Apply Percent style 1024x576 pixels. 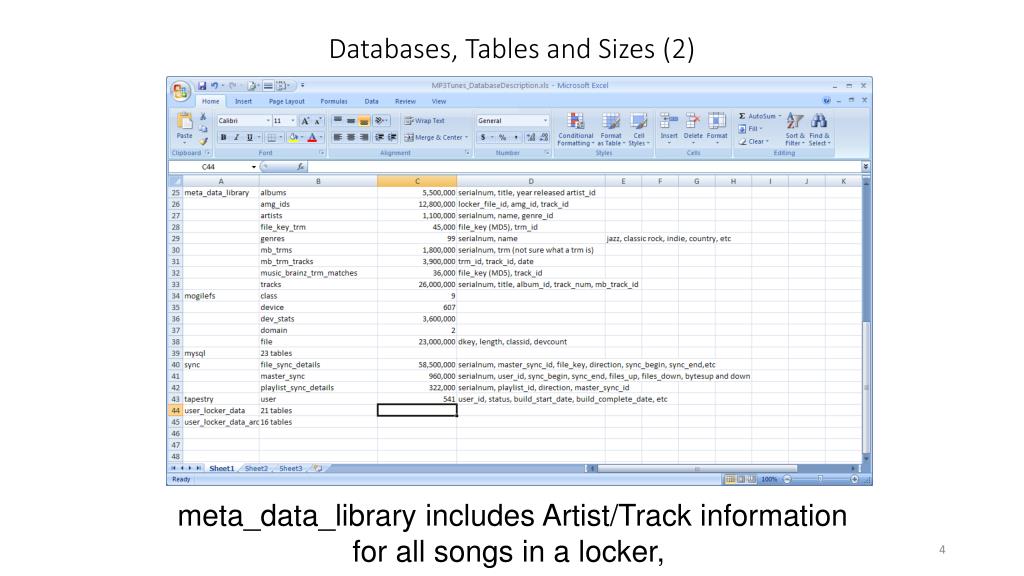coord(502,137)
